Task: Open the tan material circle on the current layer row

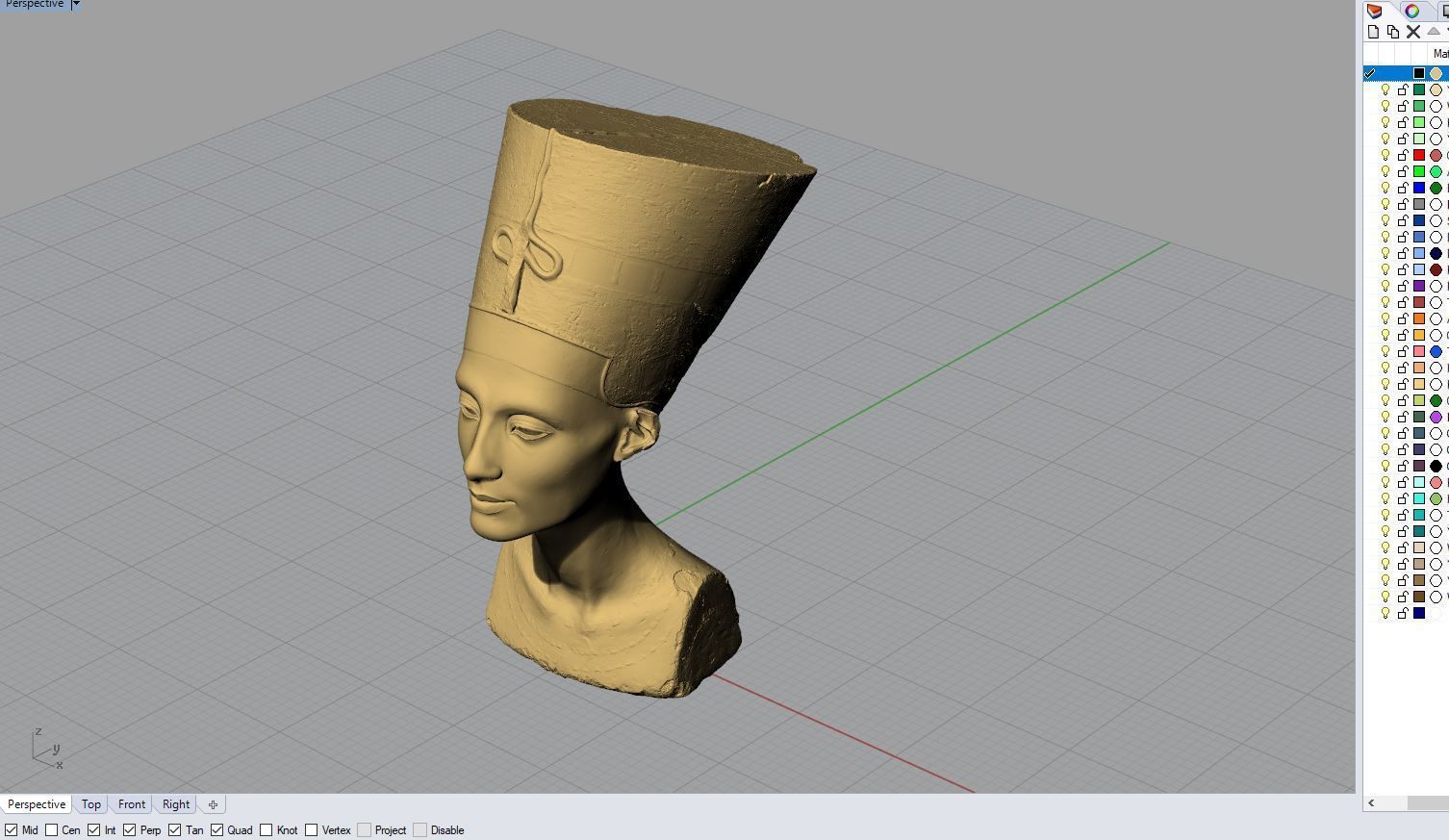Action: point(1436,73)
